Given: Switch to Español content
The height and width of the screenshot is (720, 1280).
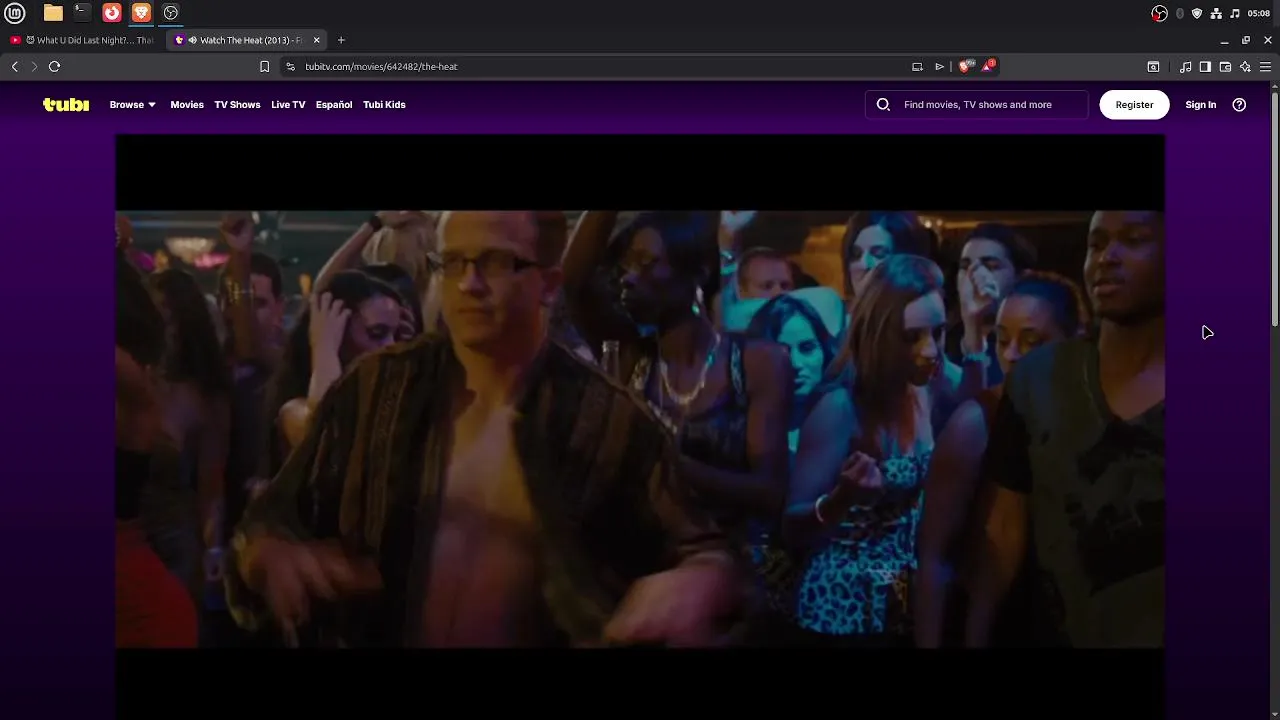Looking at the screenshot, I should (x=334, y=104).
